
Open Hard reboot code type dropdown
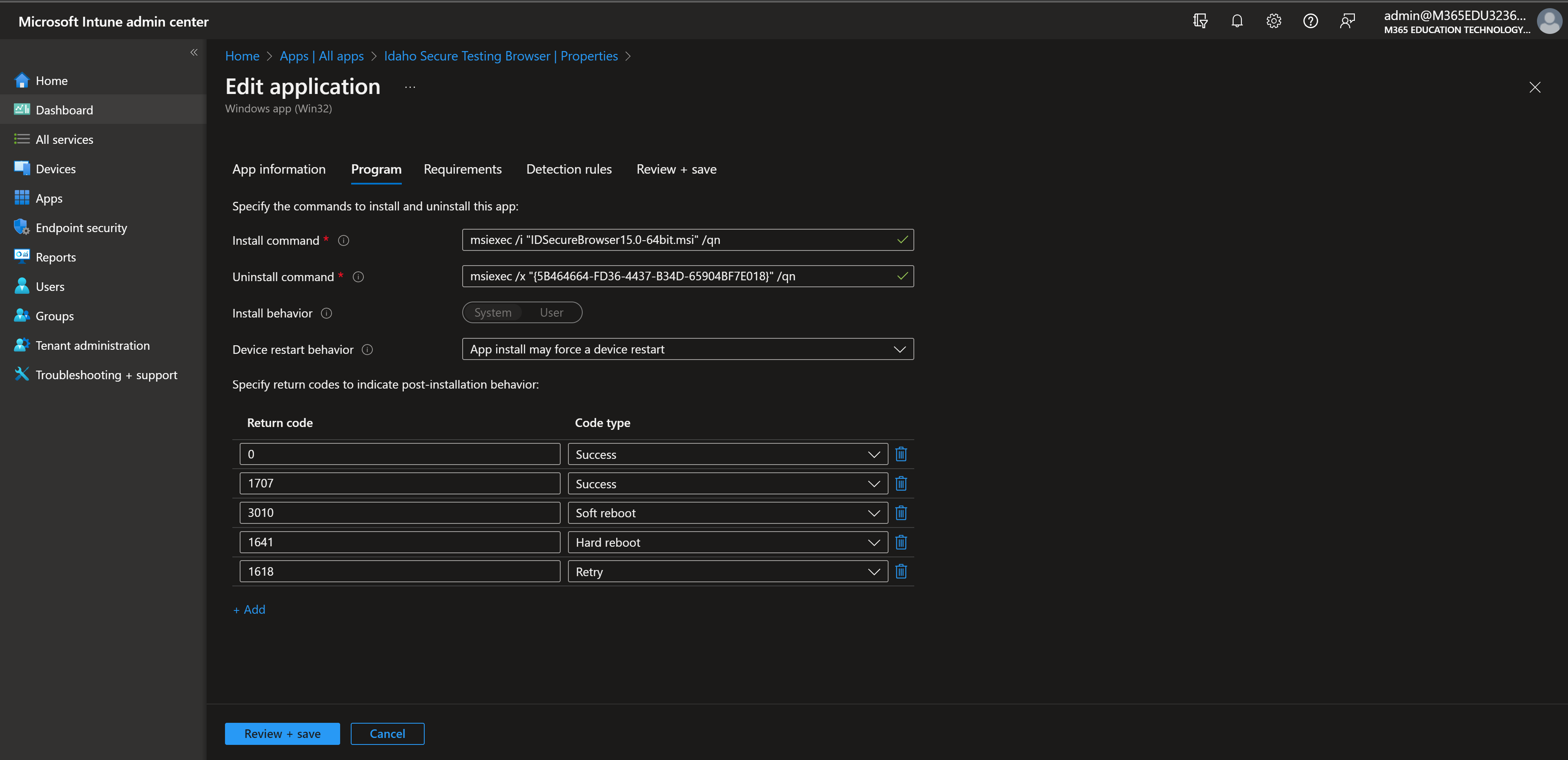tap(727, 542)
